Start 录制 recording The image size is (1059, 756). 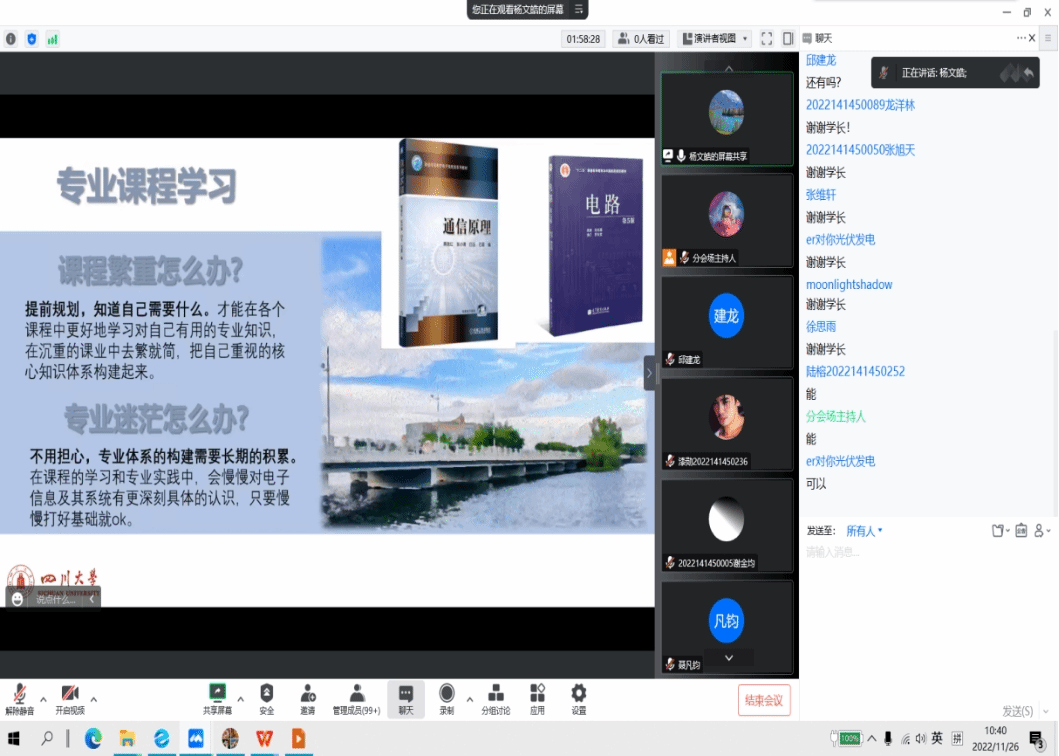(x=446, y=697)
